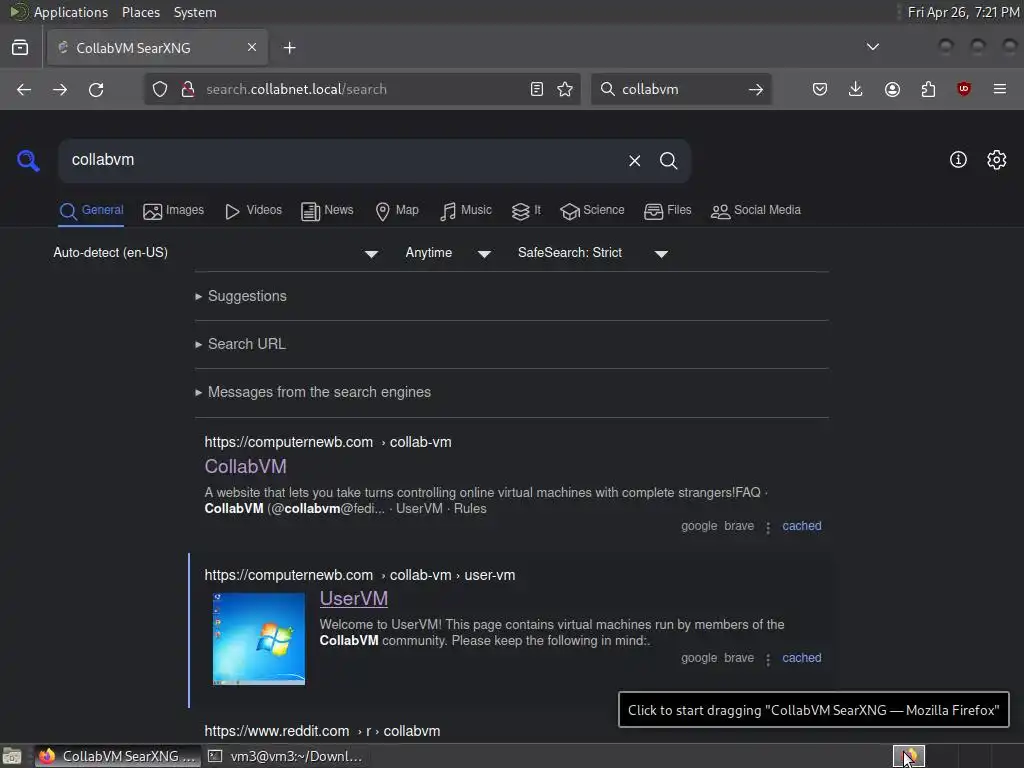This screenshot has width=1024, height=768.
Task: Open cached link for CollabVM result
Action: 802,526
